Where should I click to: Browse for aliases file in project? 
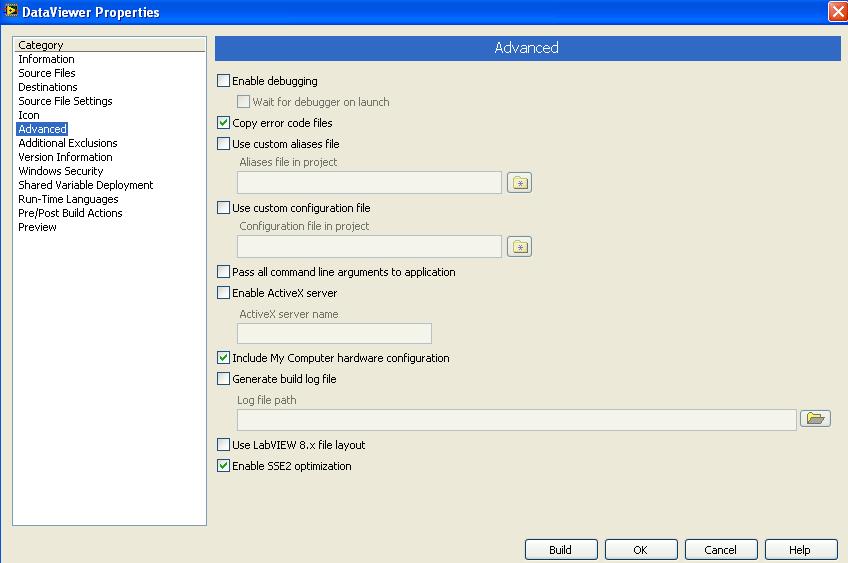coord(519,183)
